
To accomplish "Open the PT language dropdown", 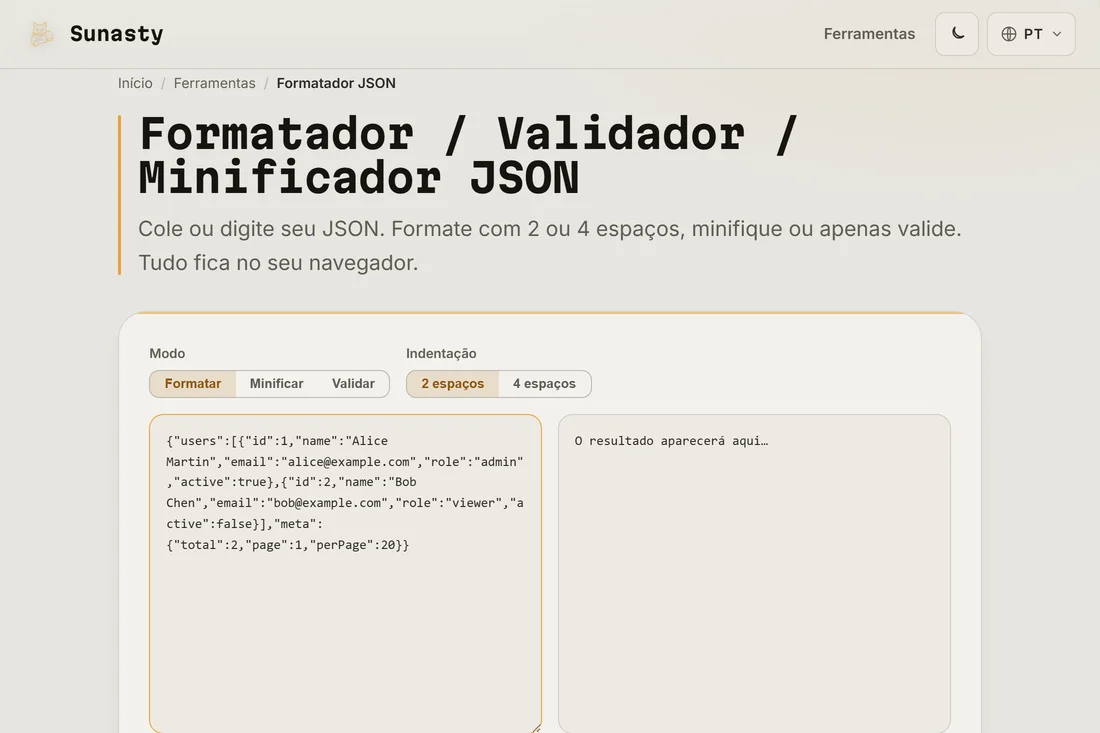I will 1031,34.
